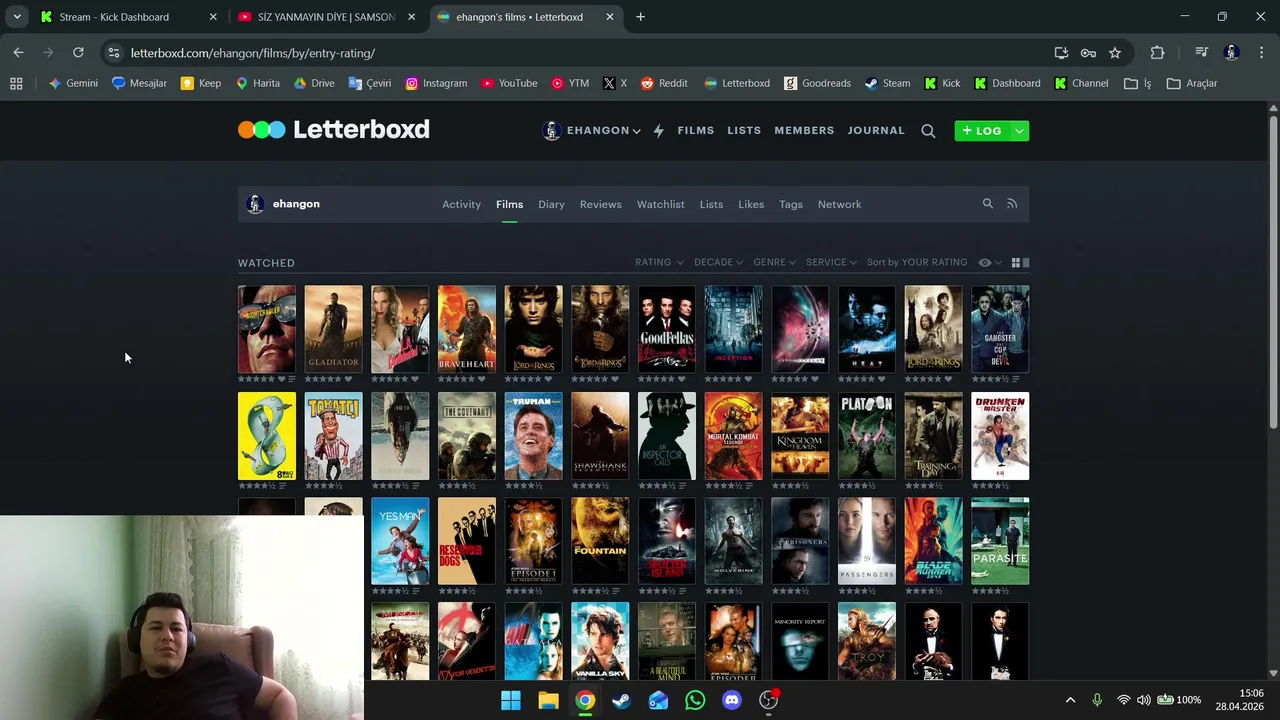
Task: Open the Chrome three-dot menu
Action: coord(1262,53)
